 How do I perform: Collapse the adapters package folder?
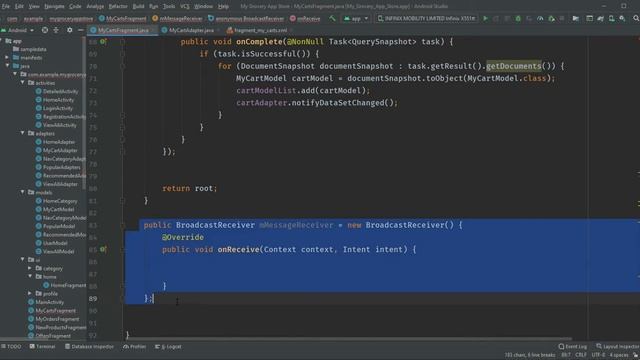[23, 133]
